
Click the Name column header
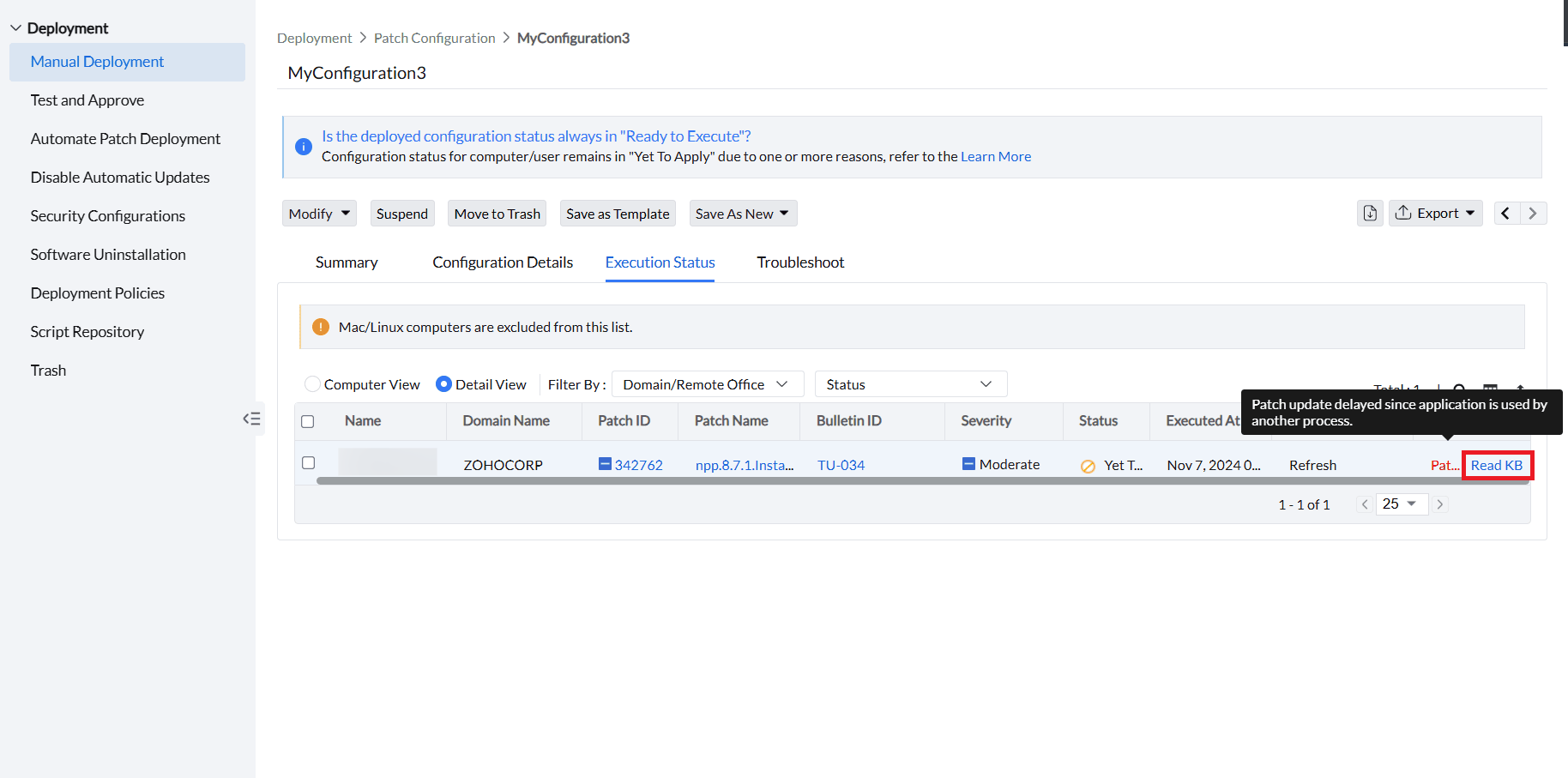coord(363,420)
